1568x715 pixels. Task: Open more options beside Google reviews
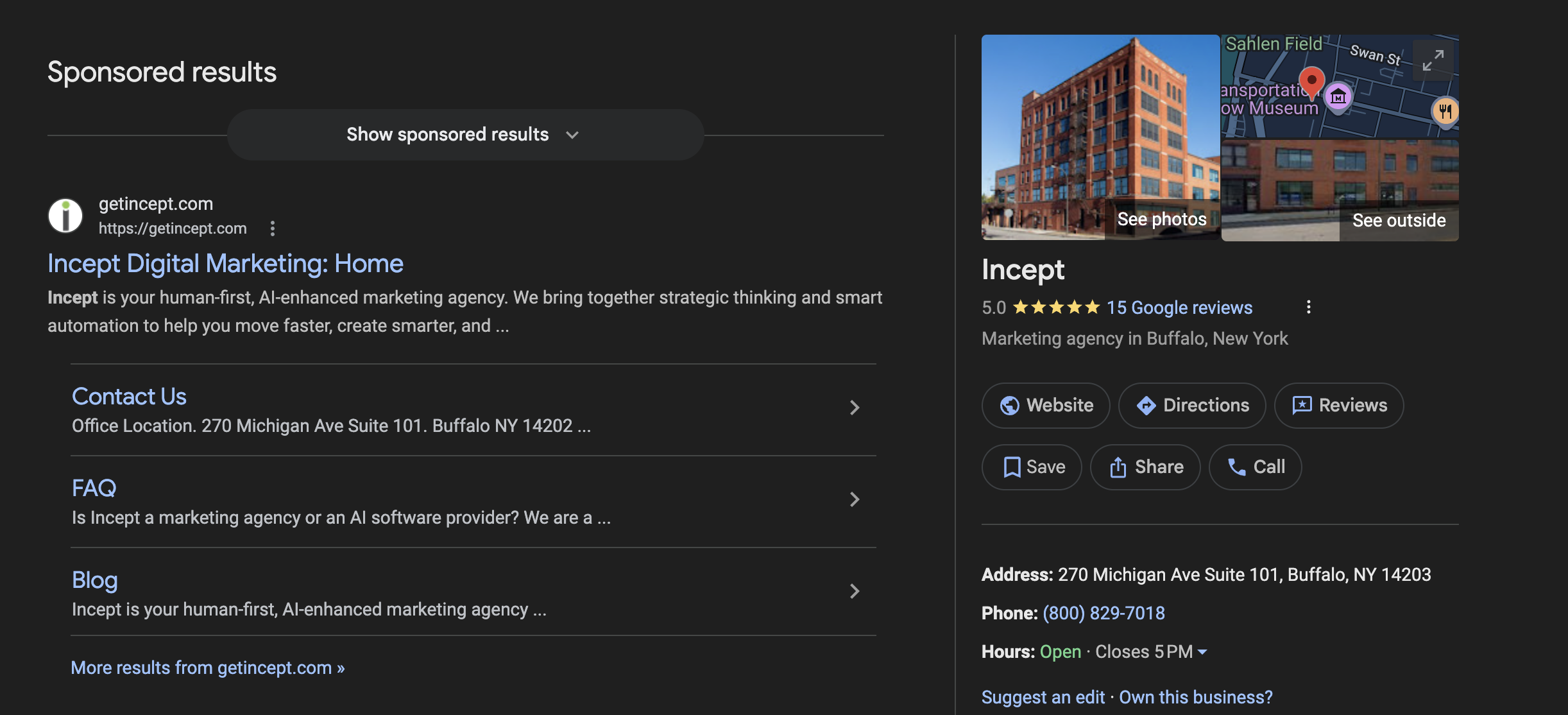(x=1309, y=307)
